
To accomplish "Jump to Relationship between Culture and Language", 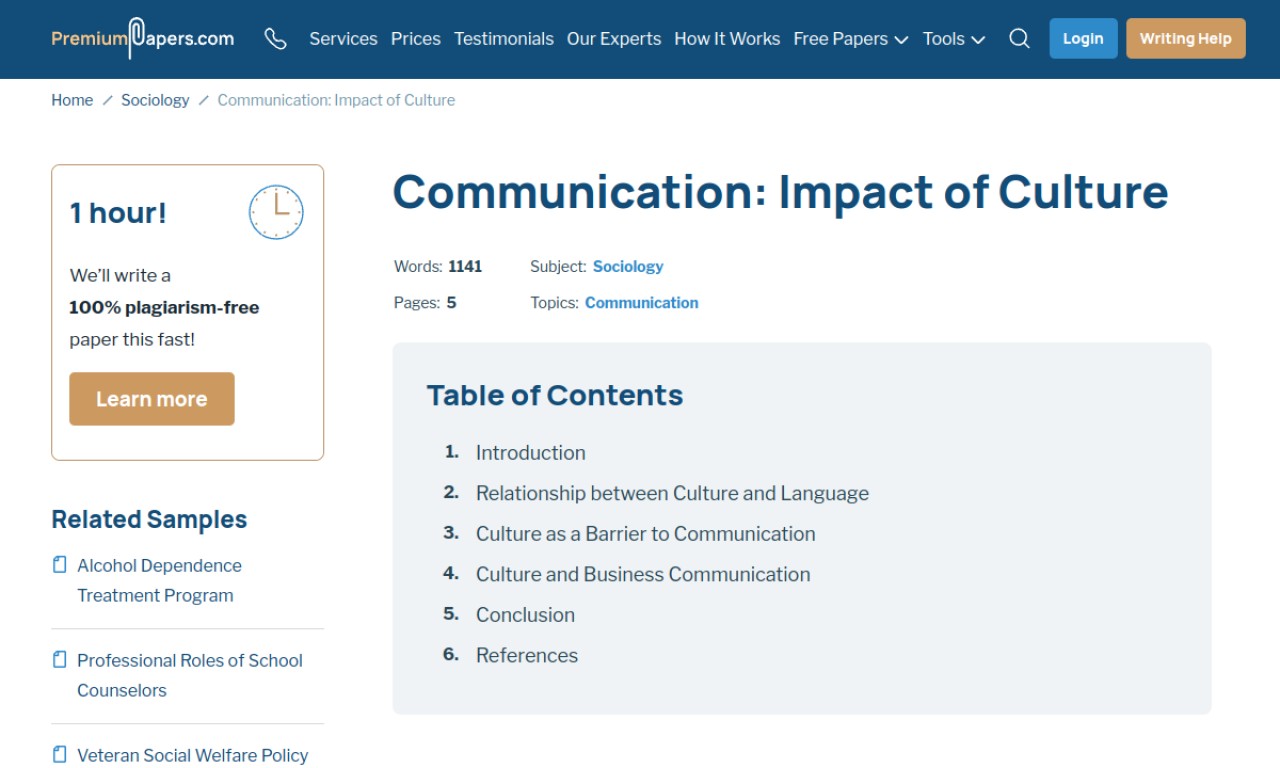I will pos(672,493).
